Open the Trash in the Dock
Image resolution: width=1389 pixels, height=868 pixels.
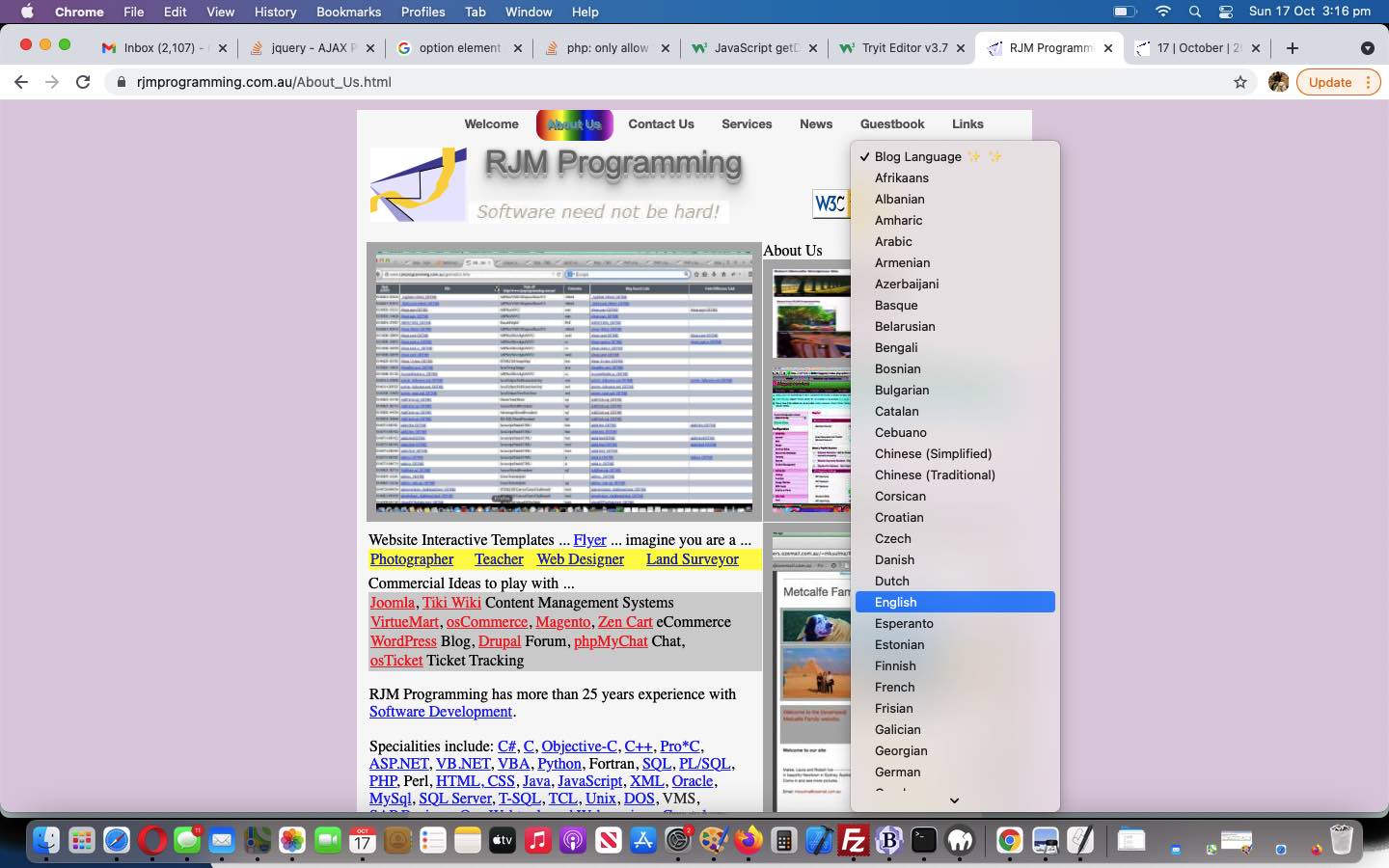coord(1341,841)
